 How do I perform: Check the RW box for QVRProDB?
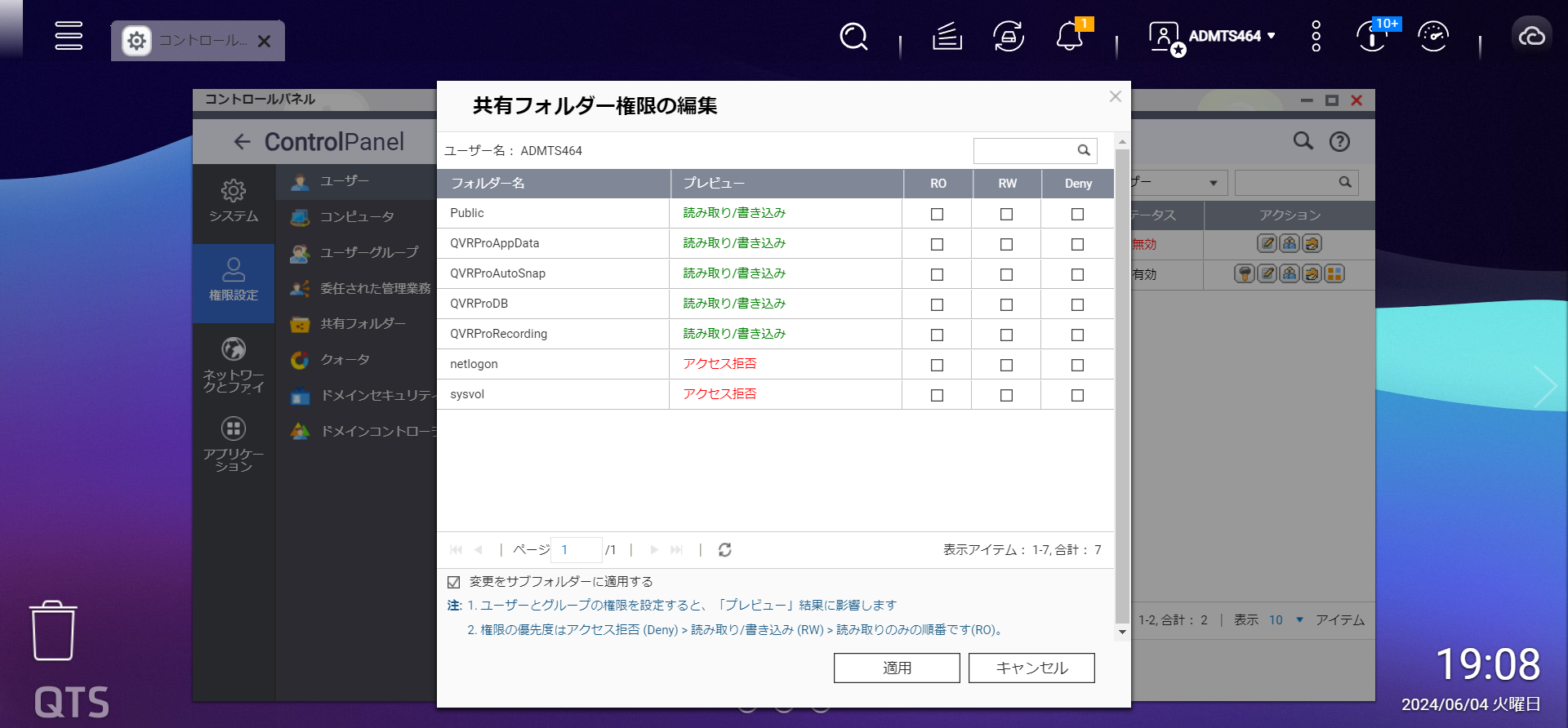point(1006,304)
